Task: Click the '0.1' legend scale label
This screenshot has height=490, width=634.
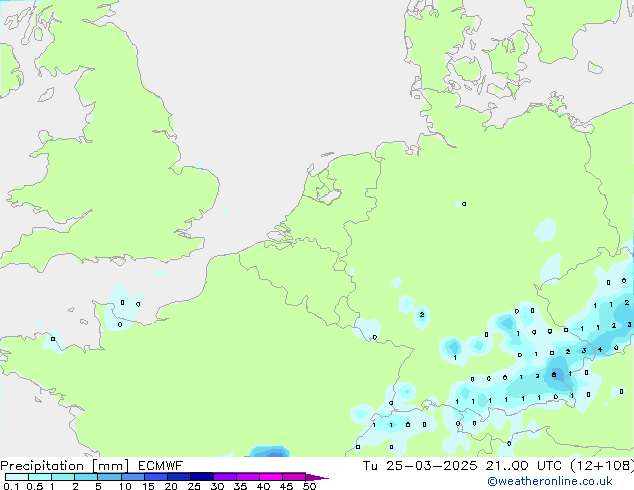Action: pos(11,486)
